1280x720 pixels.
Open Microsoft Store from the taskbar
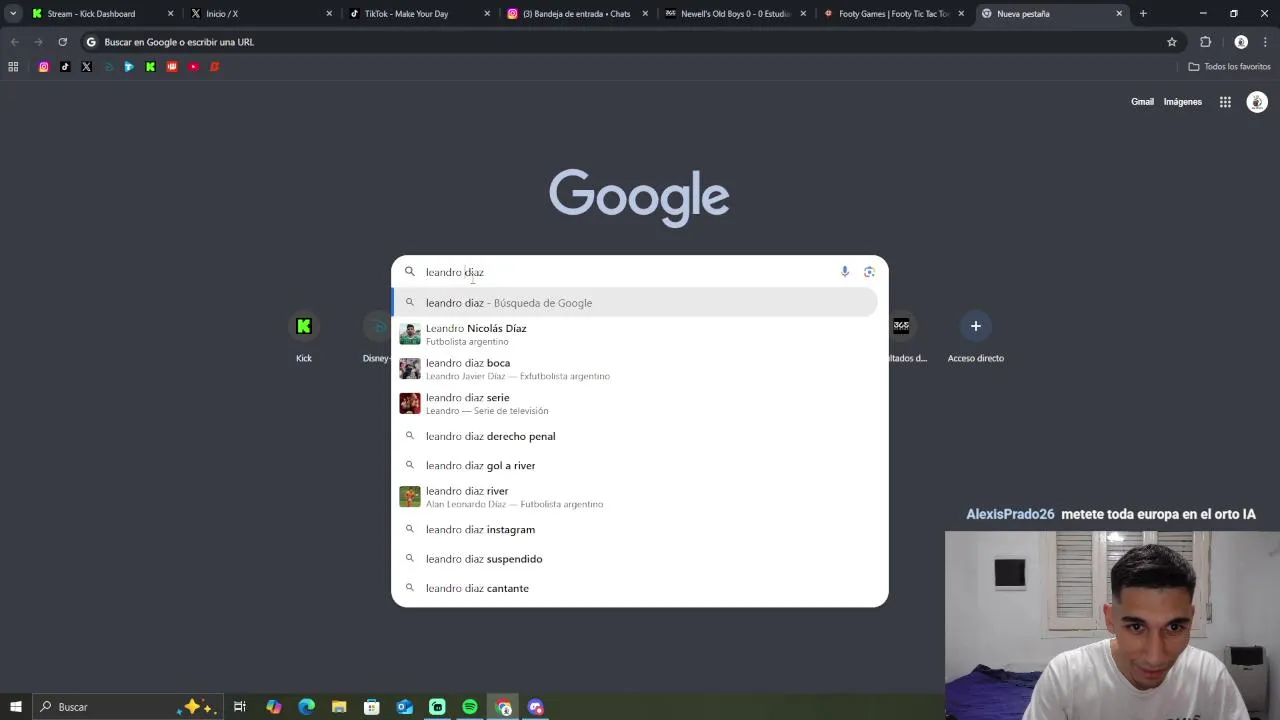(372, 707)
